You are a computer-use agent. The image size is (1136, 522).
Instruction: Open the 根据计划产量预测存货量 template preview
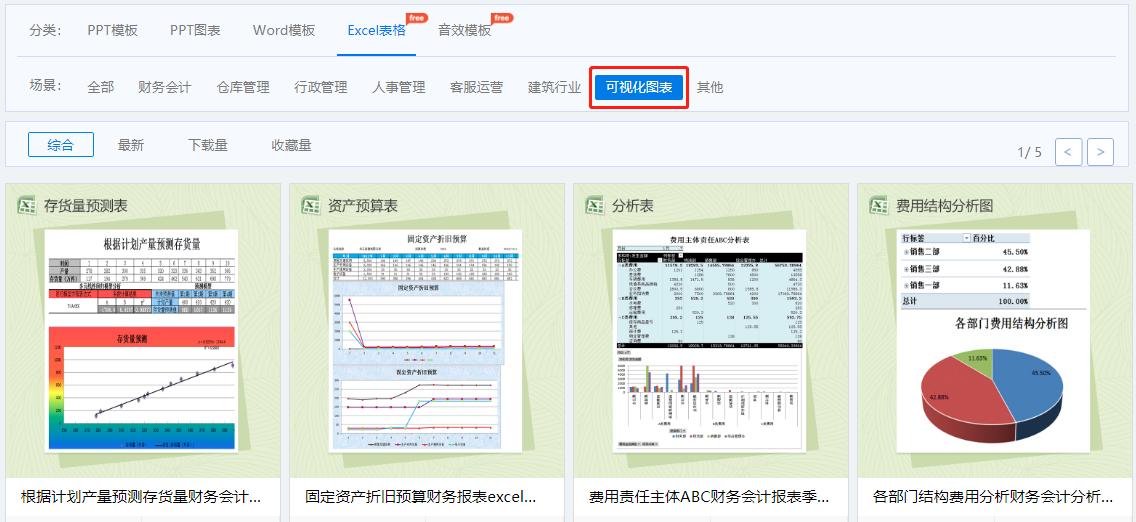click(x=141, y=341)
